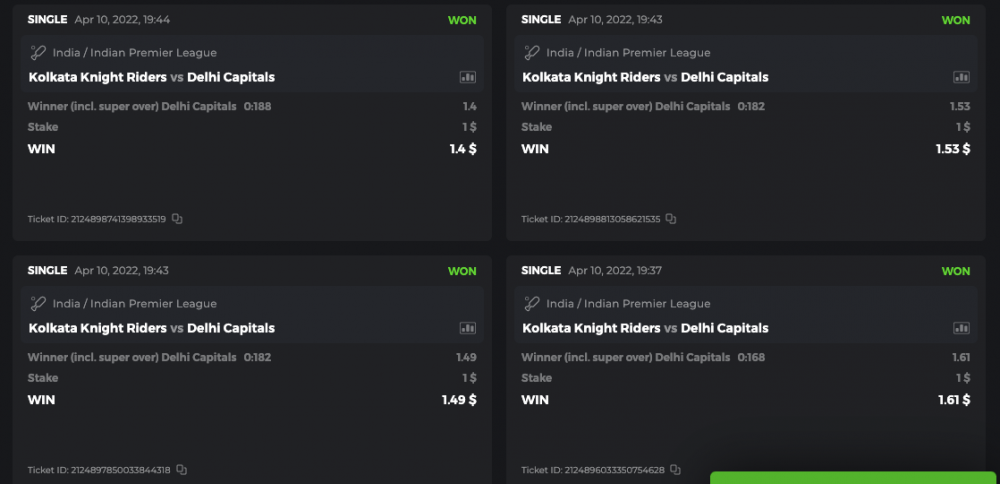1000x484 pixels.
Task: Open match statistics icon on the 1.61 odds ticket
Action: [961, 328]
